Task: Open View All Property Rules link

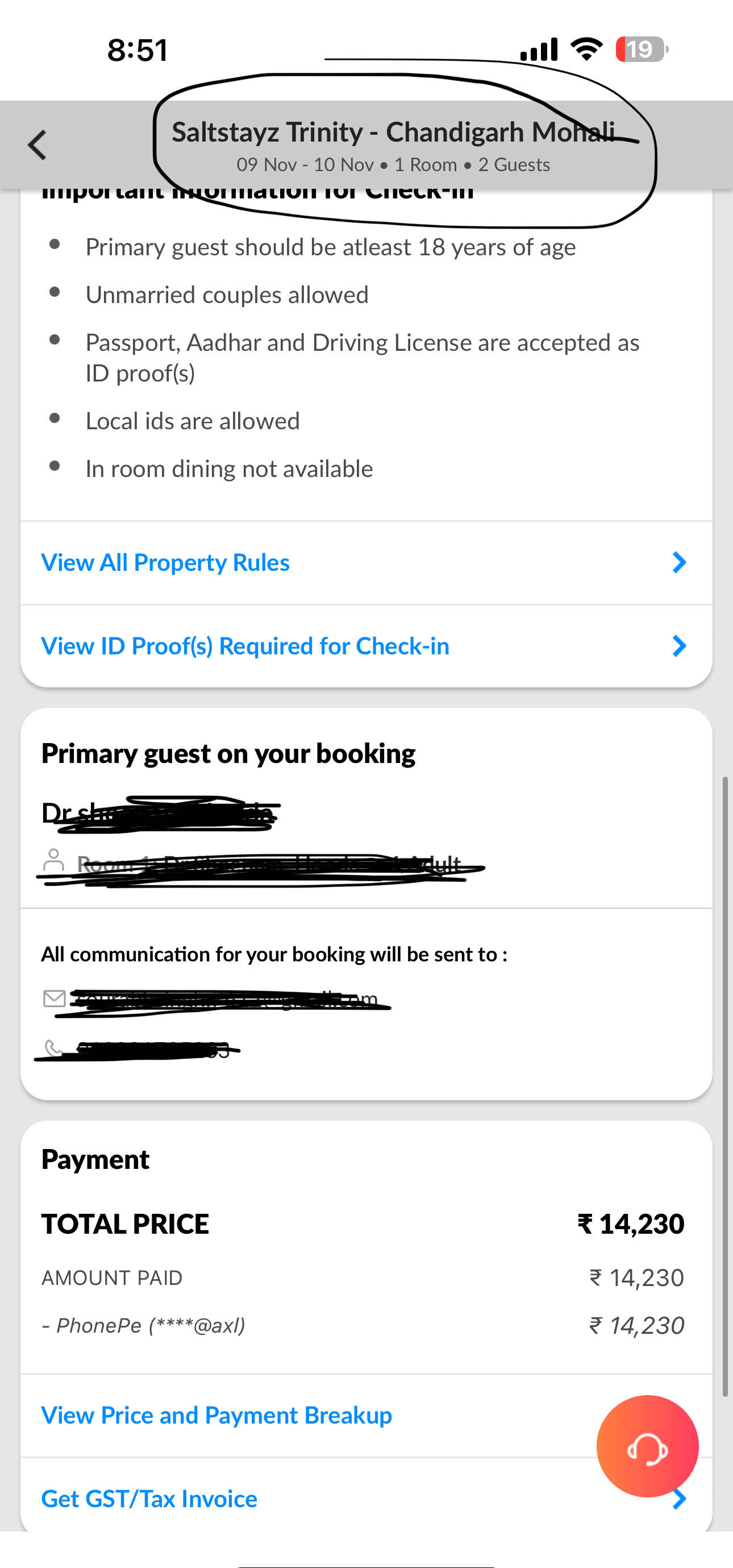Action: (165, 562)
